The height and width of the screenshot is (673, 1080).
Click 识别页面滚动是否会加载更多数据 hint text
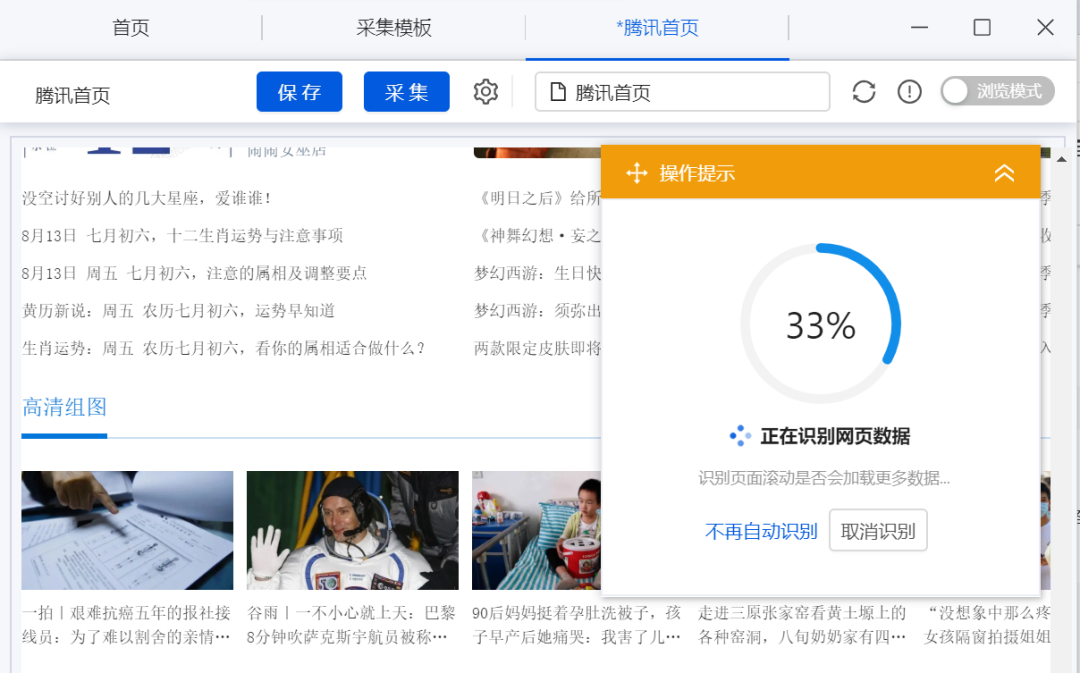pyautogui.click(x=824, y=478)
